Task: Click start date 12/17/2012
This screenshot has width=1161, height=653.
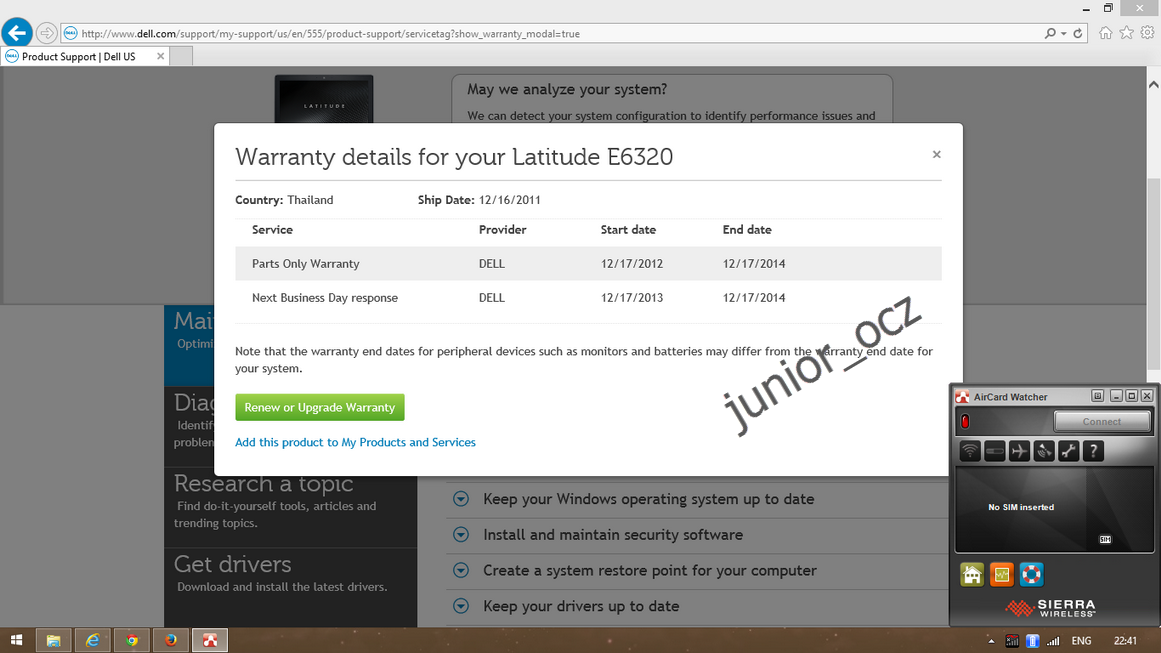Action: pos(632,264)
